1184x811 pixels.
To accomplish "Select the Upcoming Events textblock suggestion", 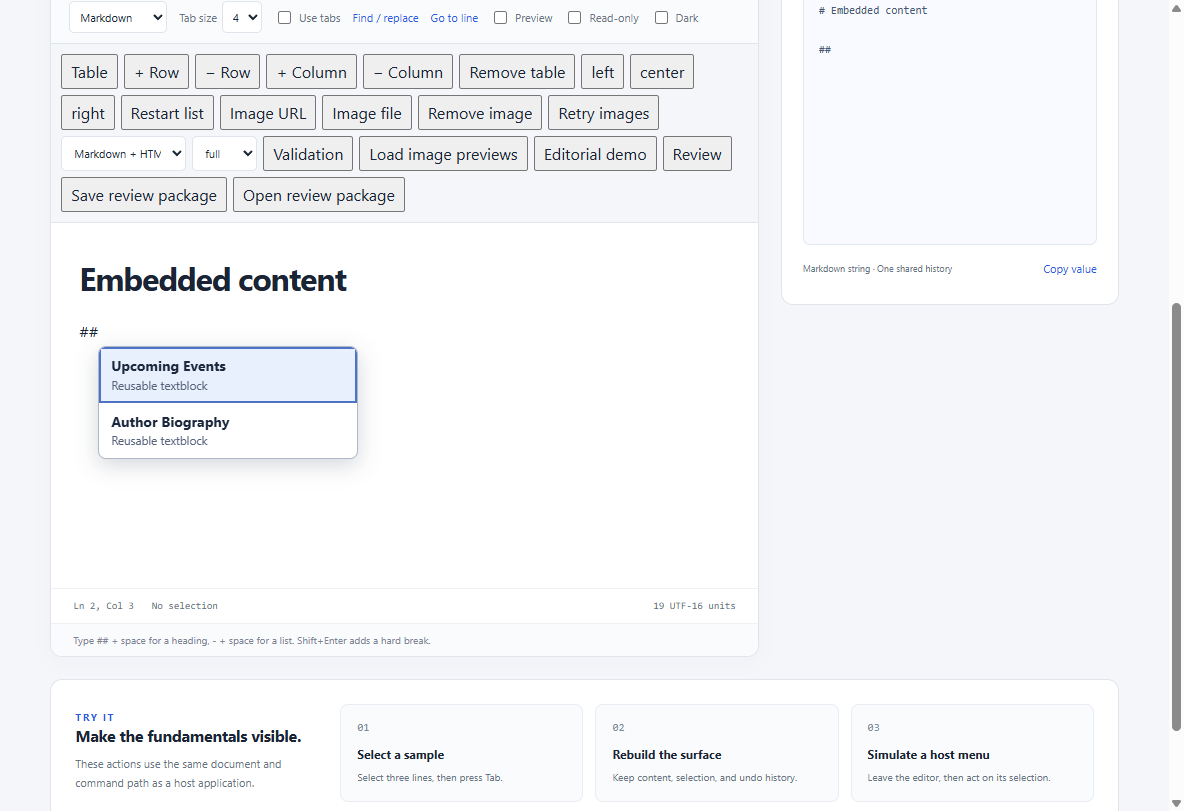I will coord(228,375).
